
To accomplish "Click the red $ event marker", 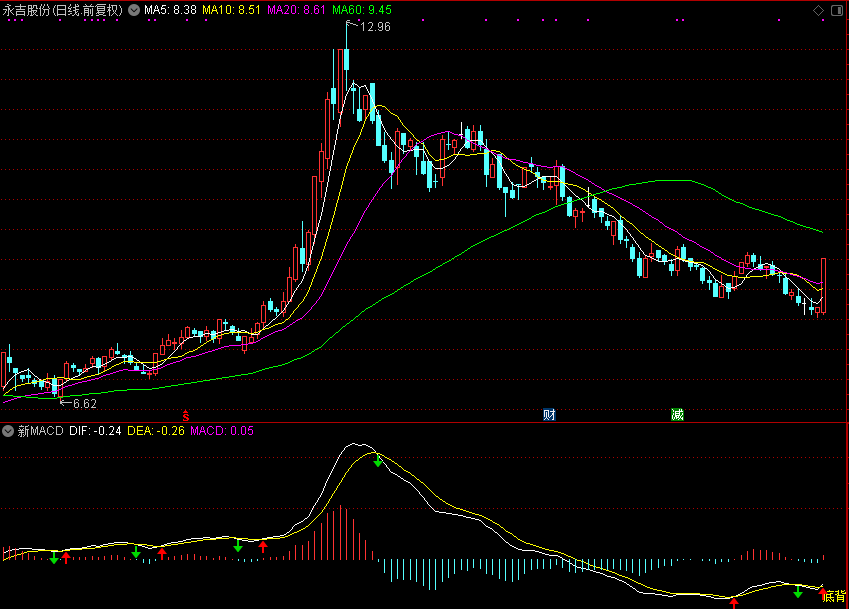I will [184, 414].
